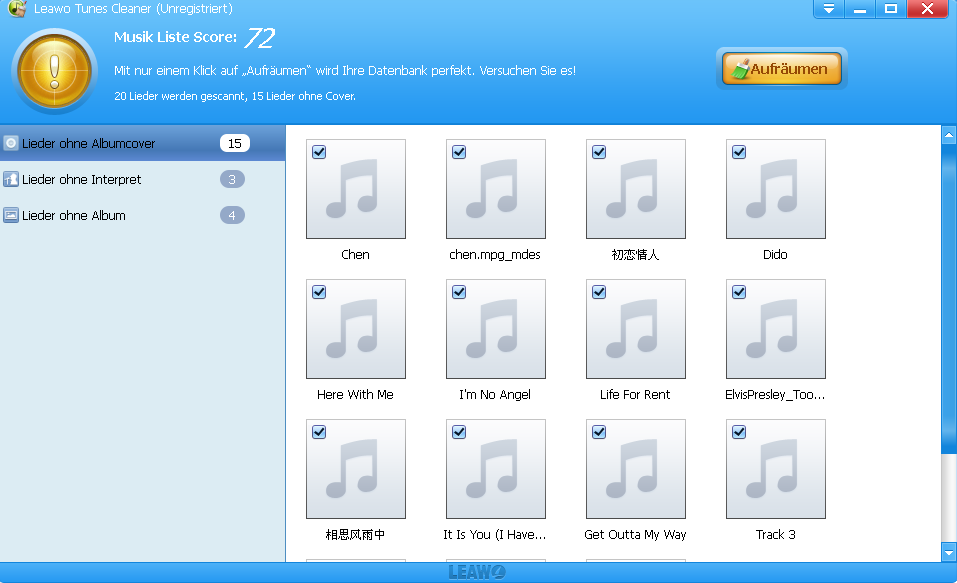Uncheck the Life For Rent checkbox
Screen dimensions: 957x583
coord(599,292)
